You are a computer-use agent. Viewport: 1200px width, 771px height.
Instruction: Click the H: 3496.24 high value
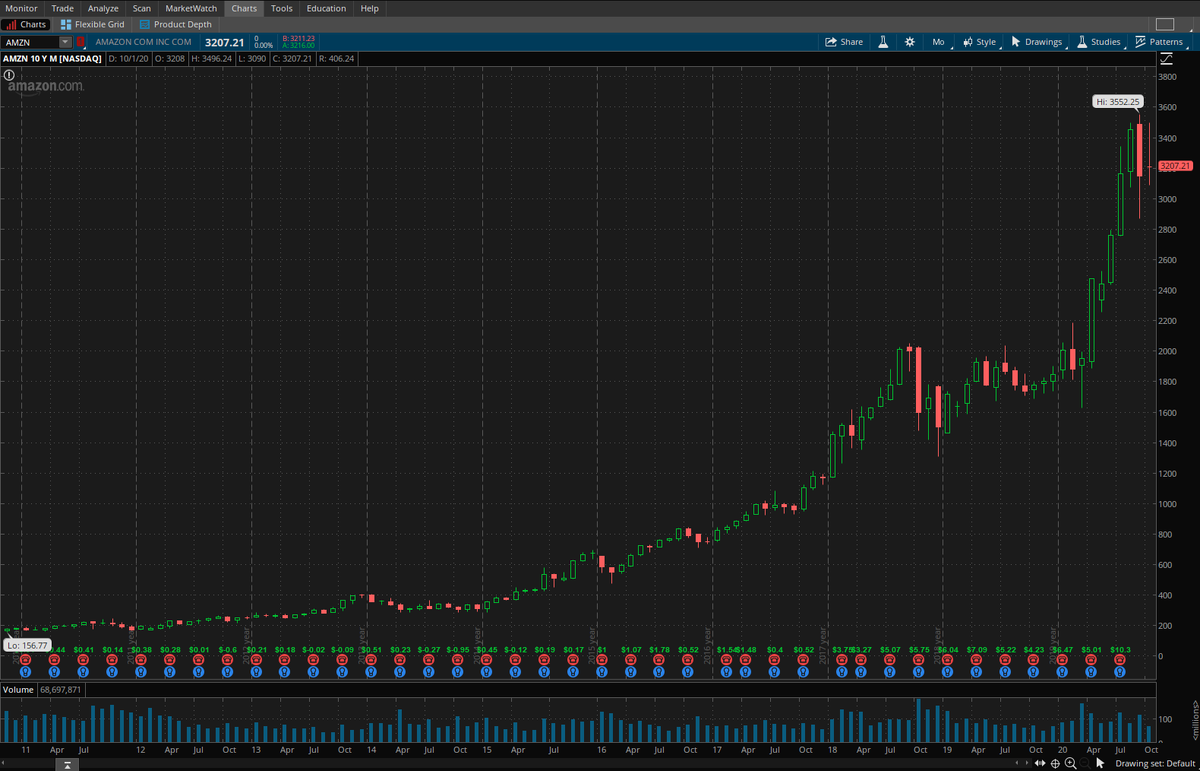pos(210,59)
